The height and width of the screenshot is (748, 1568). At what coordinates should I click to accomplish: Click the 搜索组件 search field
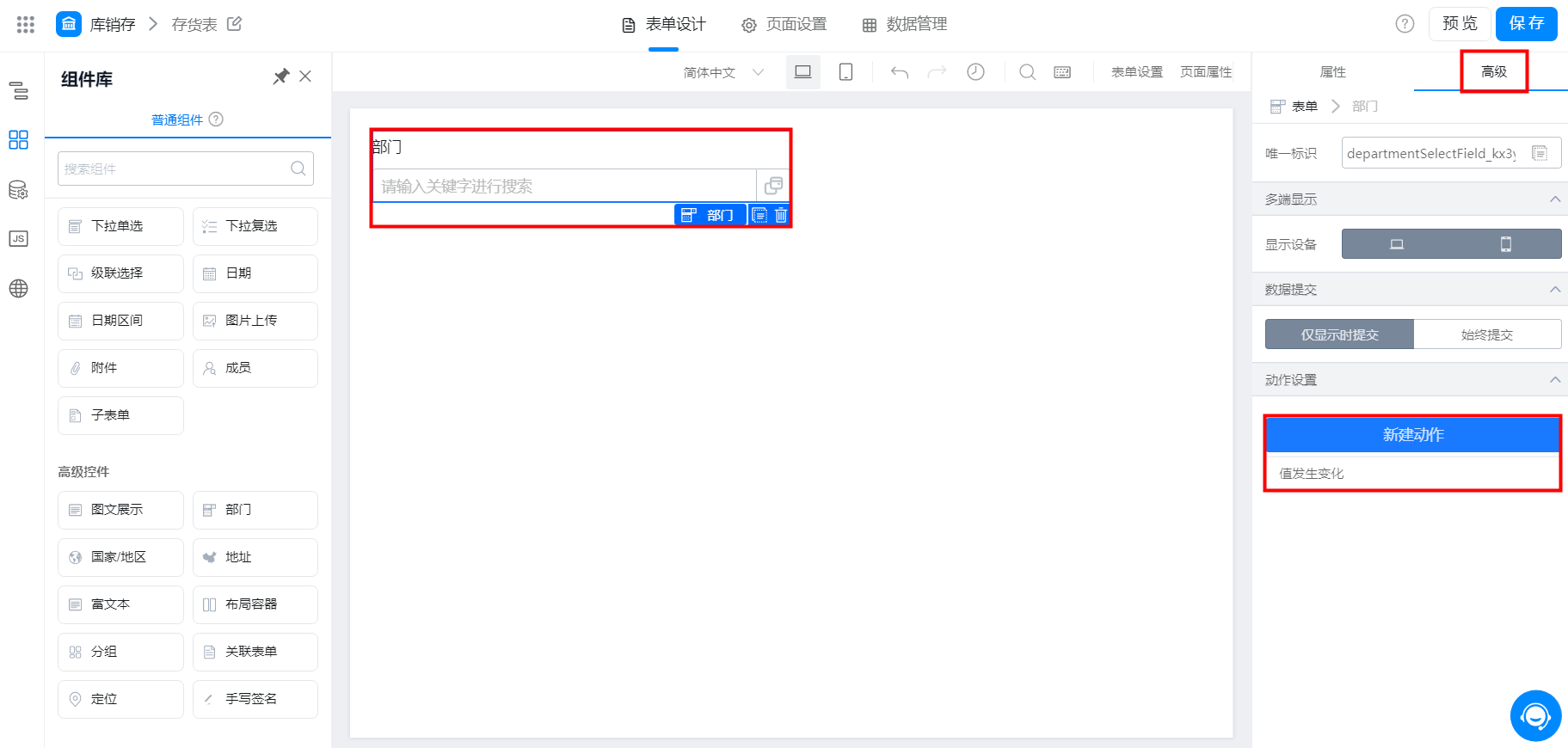186,169
